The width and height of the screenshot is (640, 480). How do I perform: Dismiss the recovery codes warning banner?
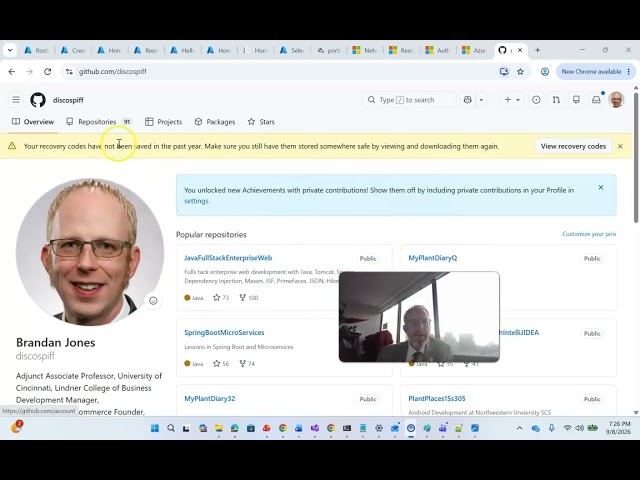(620, 146)
